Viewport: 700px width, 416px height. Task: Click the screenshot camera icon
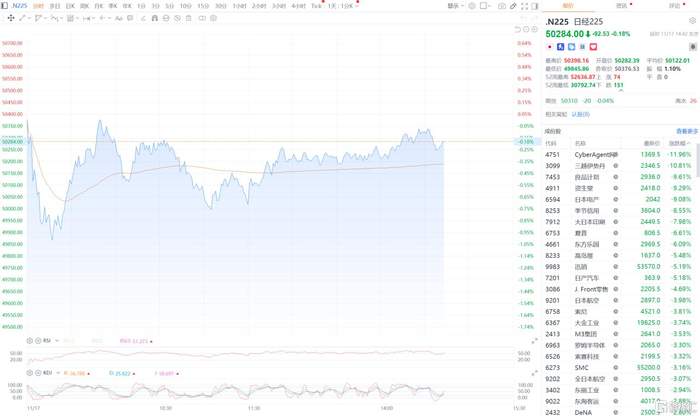point(501,5)
